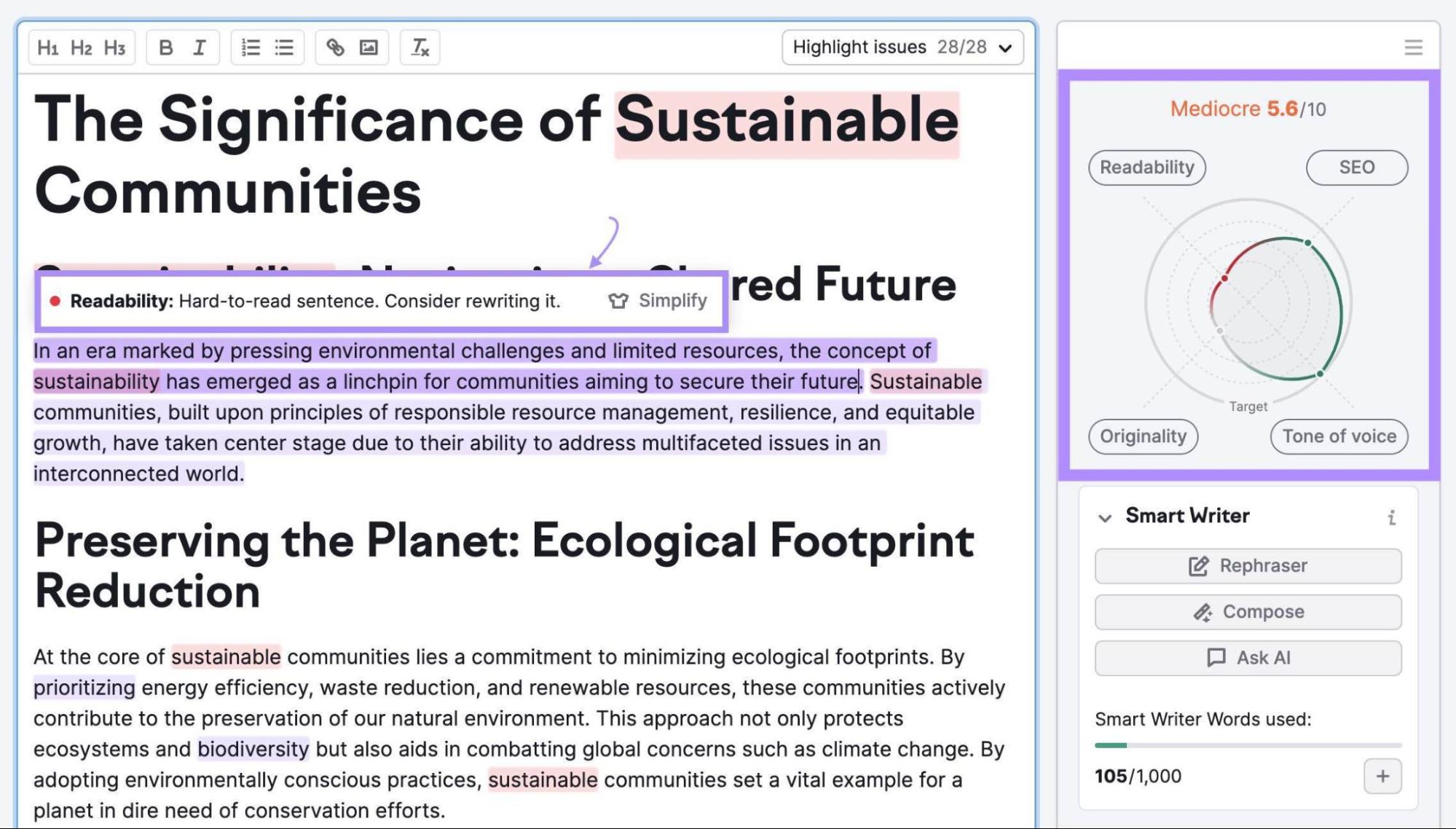Apply Heading 3 format

point(114,48)
